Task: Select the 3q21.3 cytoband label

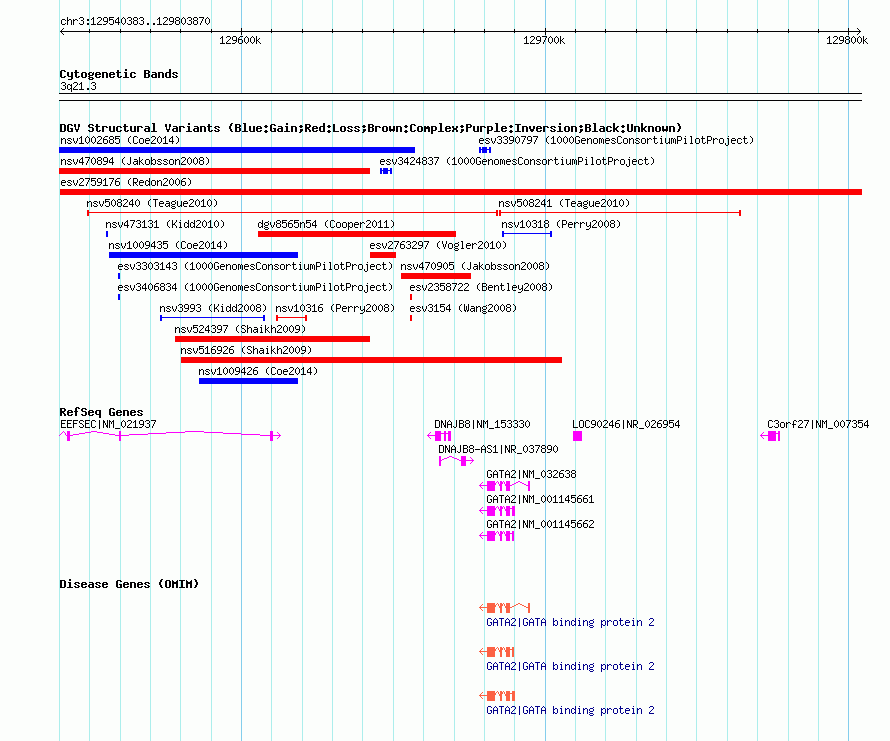Action: 78,86
